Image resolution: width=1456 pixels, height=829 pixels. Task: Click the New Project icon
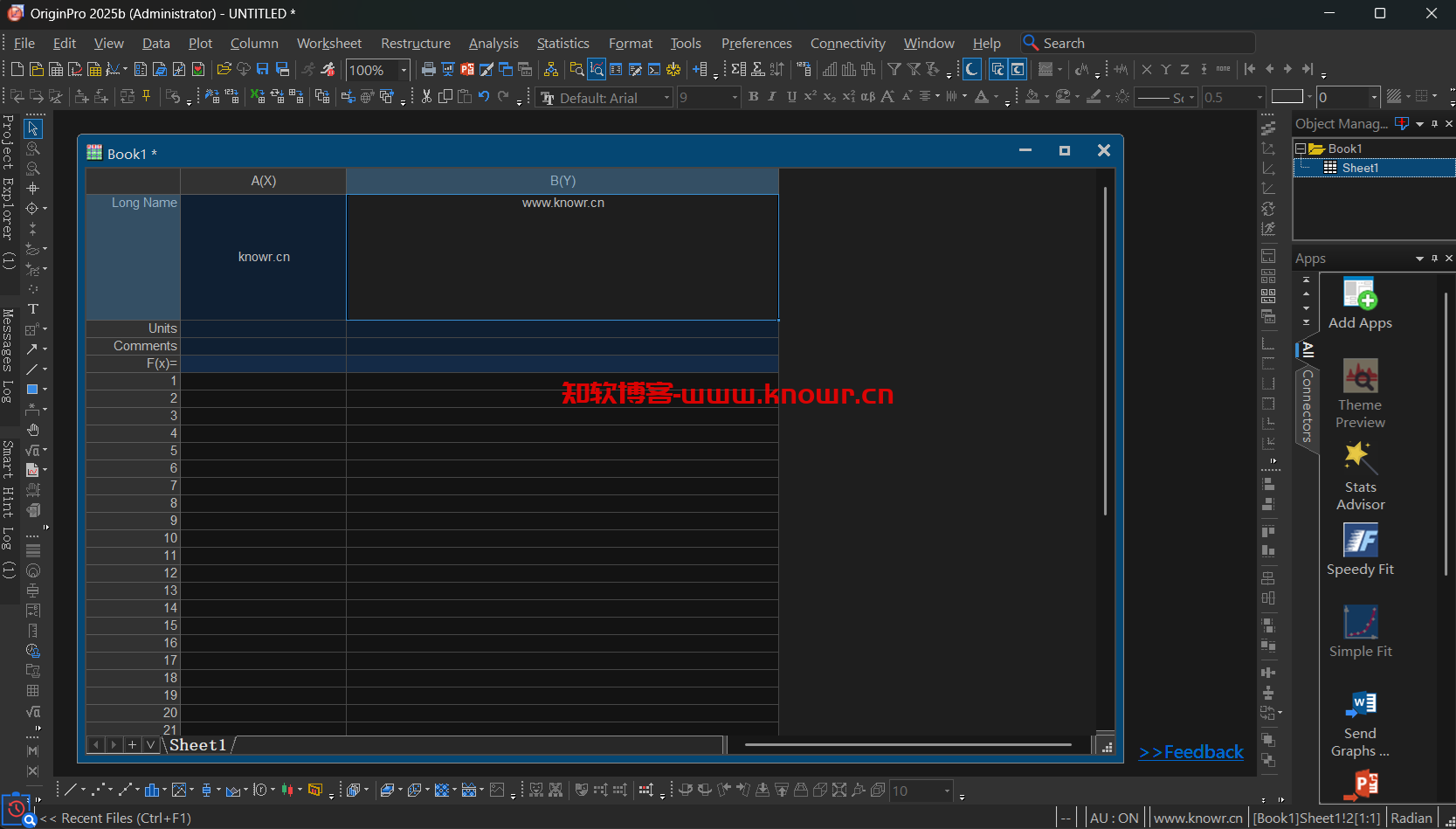[x=17, y=69]
